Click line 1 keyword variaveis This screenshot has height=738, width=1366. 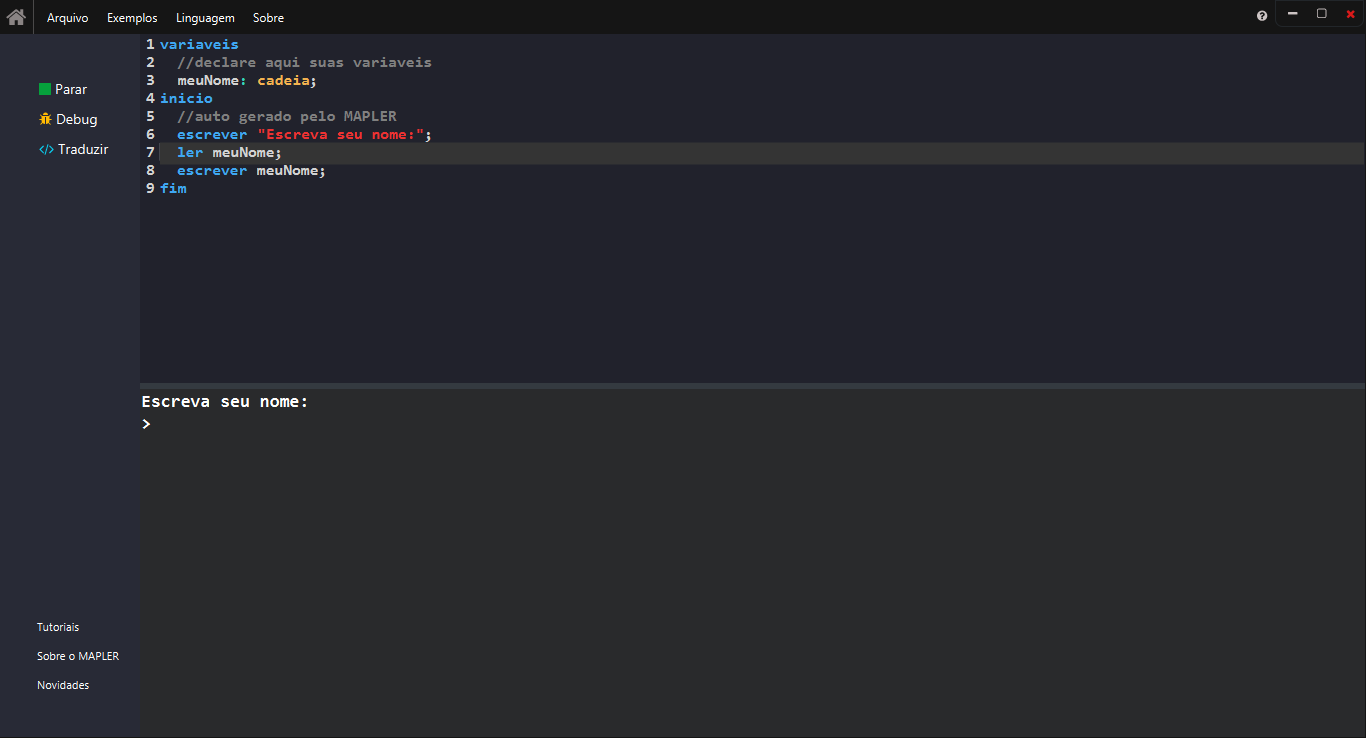coord(199,44)
